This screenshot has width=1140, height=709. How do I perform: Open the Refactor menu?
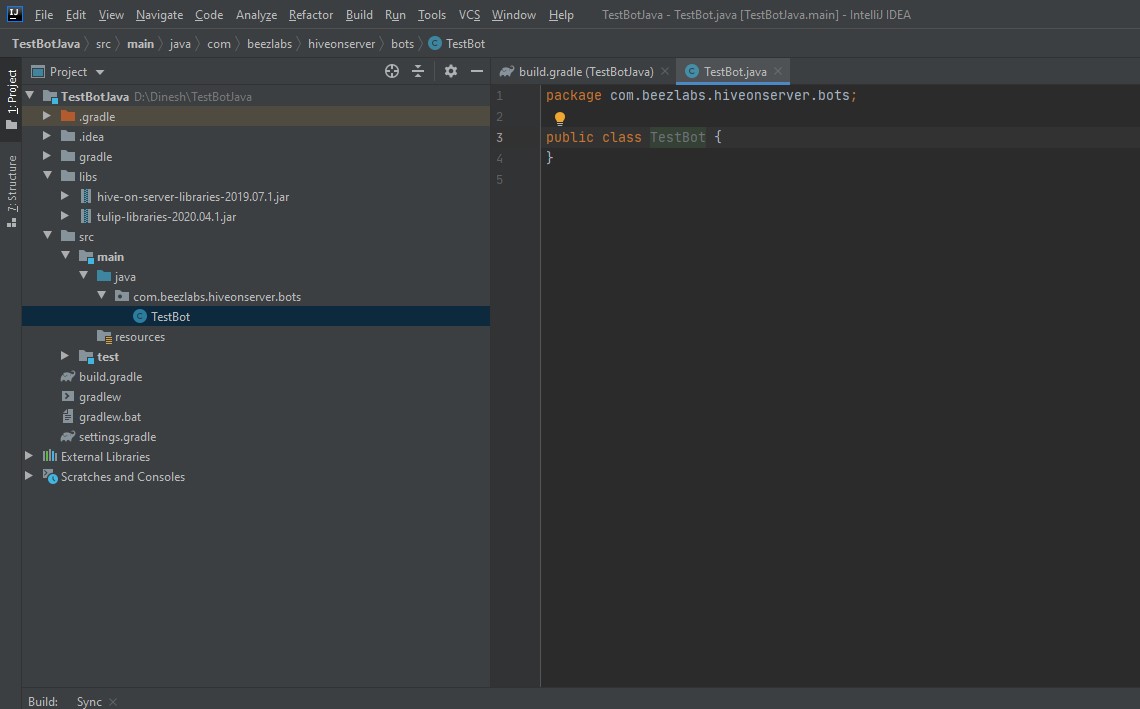310,15
